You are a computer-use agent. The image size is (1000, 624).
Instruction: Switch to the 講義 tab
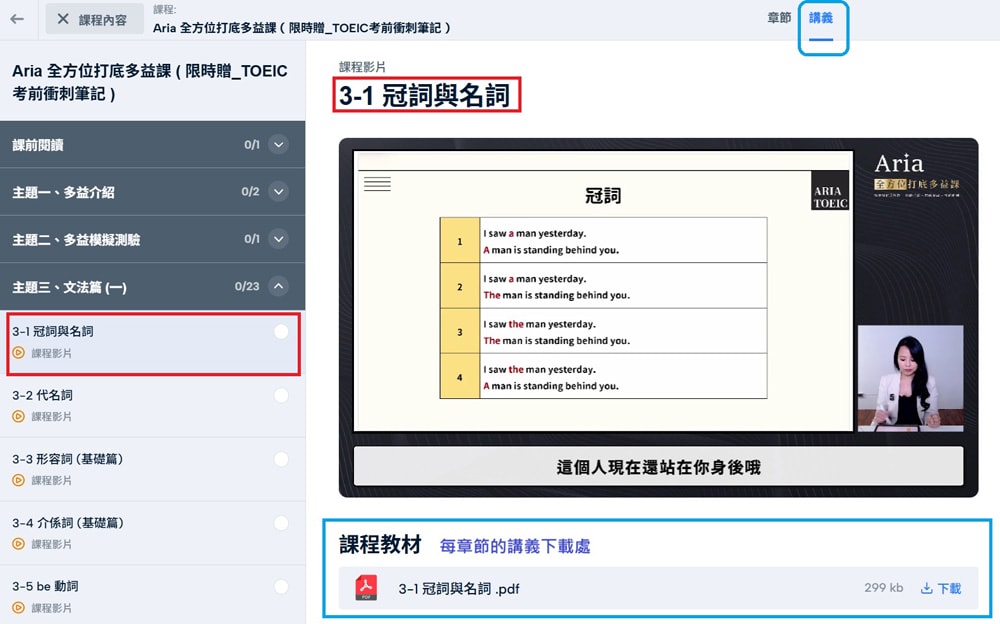coord(821,18)
